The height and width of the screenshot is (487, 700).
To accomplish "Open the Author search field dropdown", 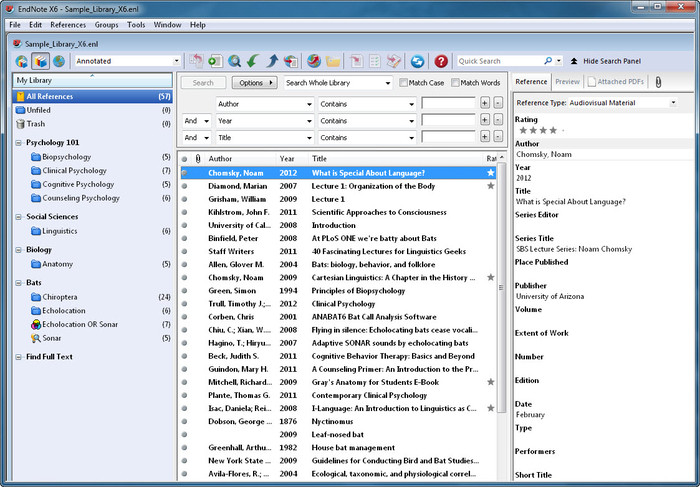I will pos(309,104).
